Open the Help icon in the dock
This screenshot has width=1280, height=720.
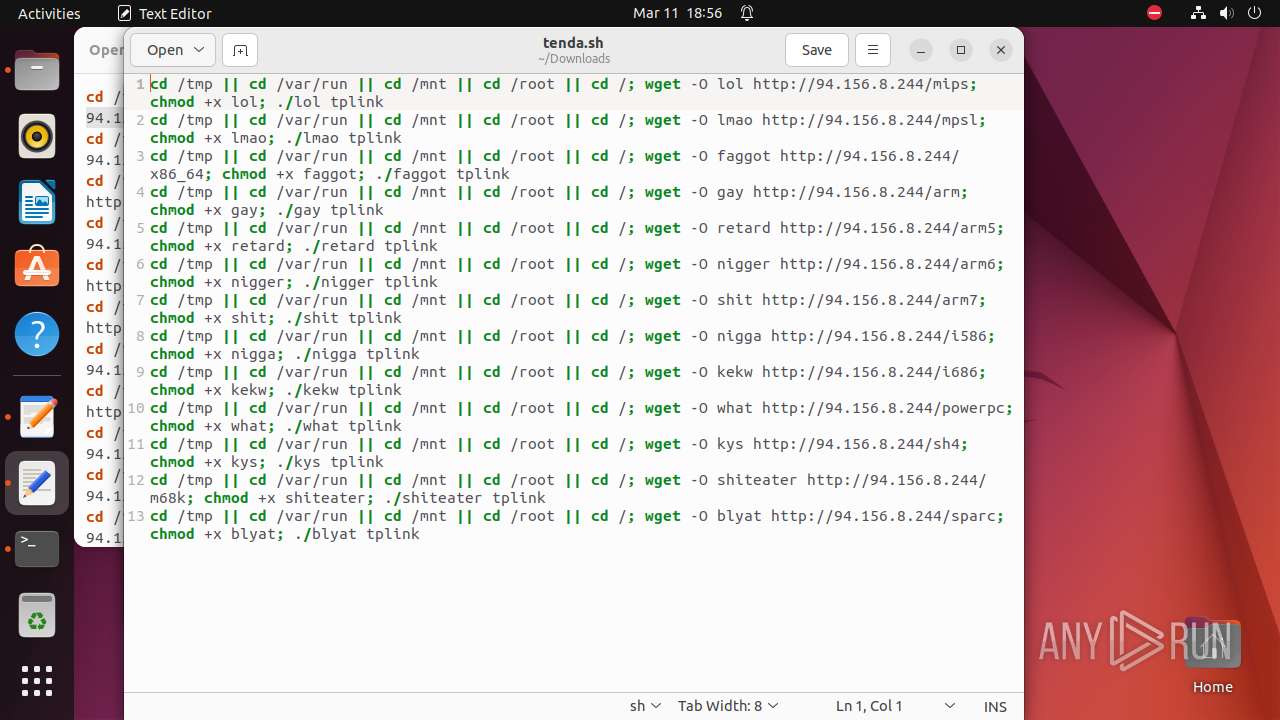tap(37, 335)
